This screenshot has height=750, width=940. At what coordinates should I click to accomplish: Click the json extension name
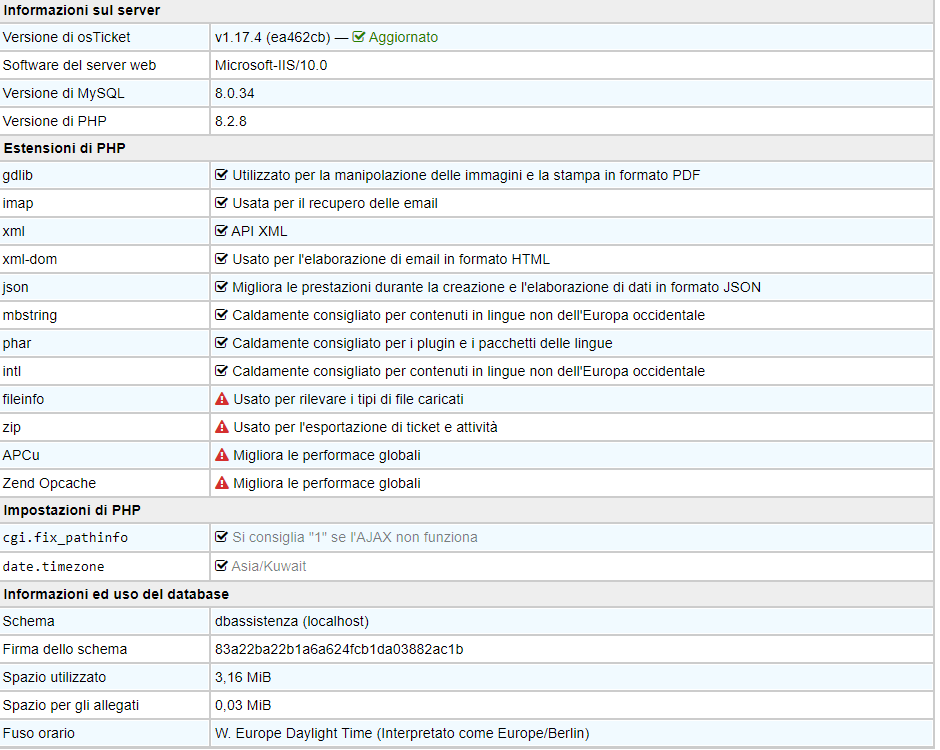(x=15, y=287)
